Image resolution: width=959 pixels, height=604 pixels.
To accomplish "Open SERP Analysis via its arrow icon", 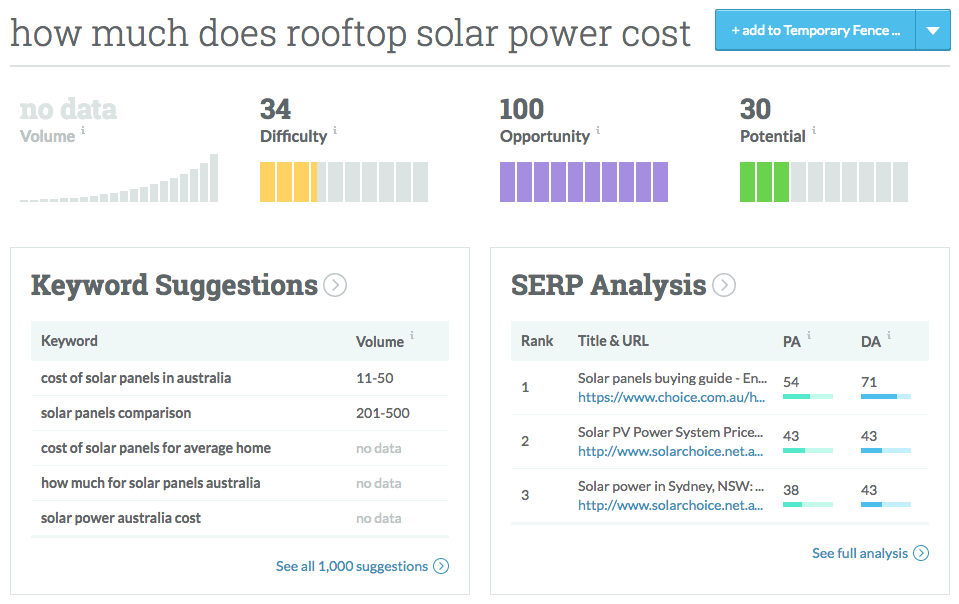I will [724, 286].
